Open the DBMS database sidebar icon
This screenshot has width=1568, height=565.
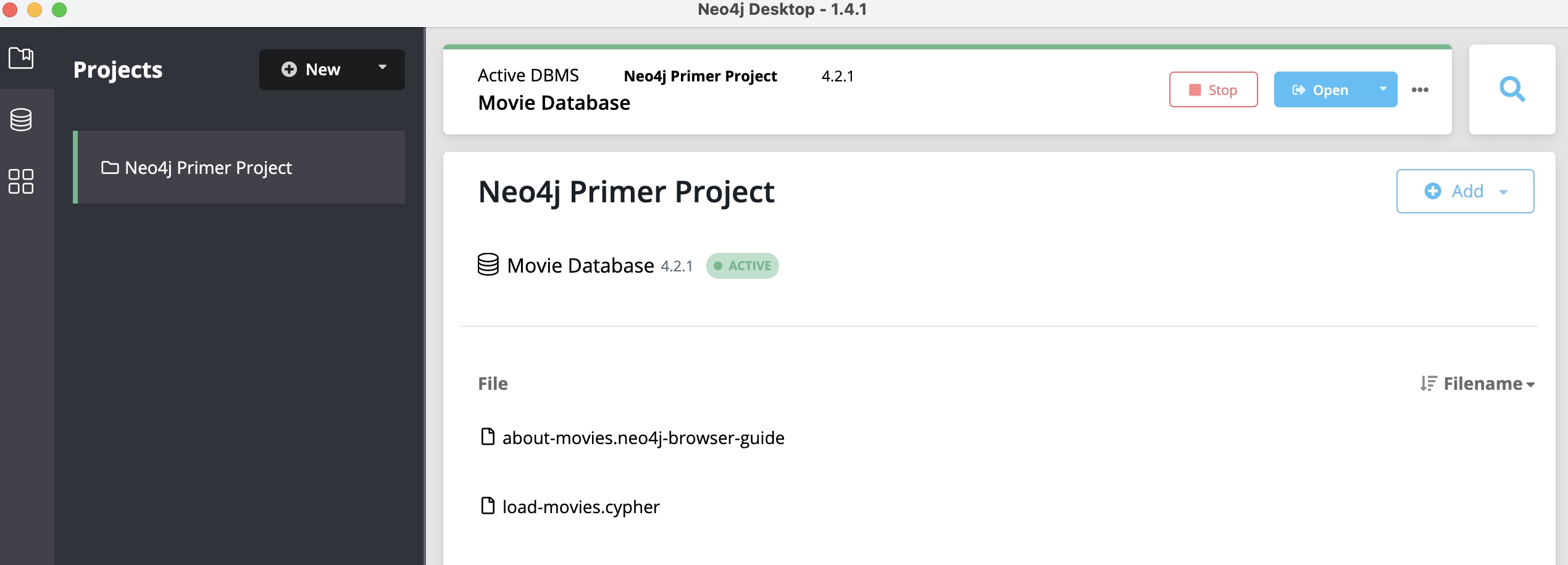21,120
